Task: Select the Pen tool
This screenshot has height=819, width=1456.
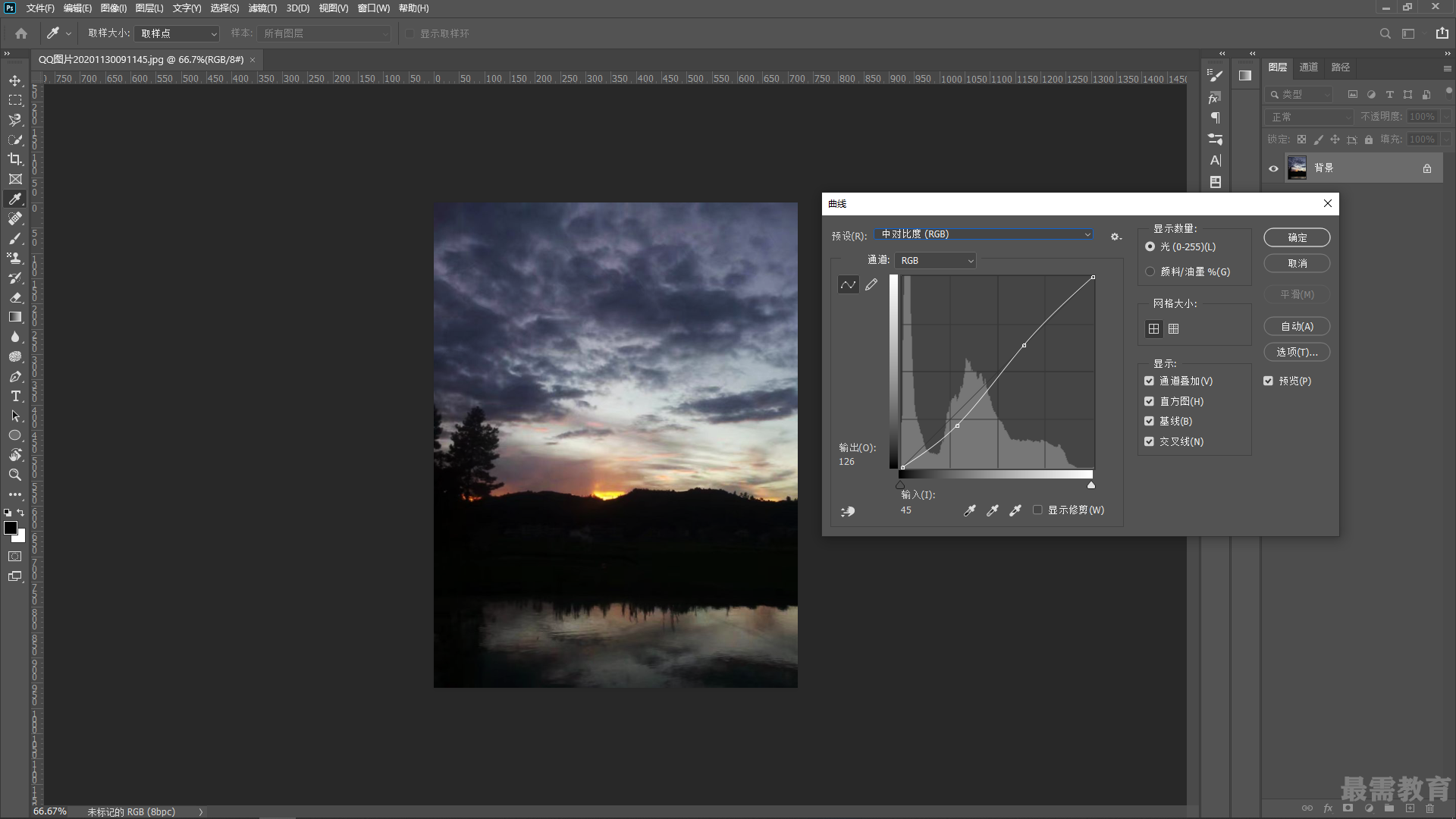Action: [x=15, y=376]
